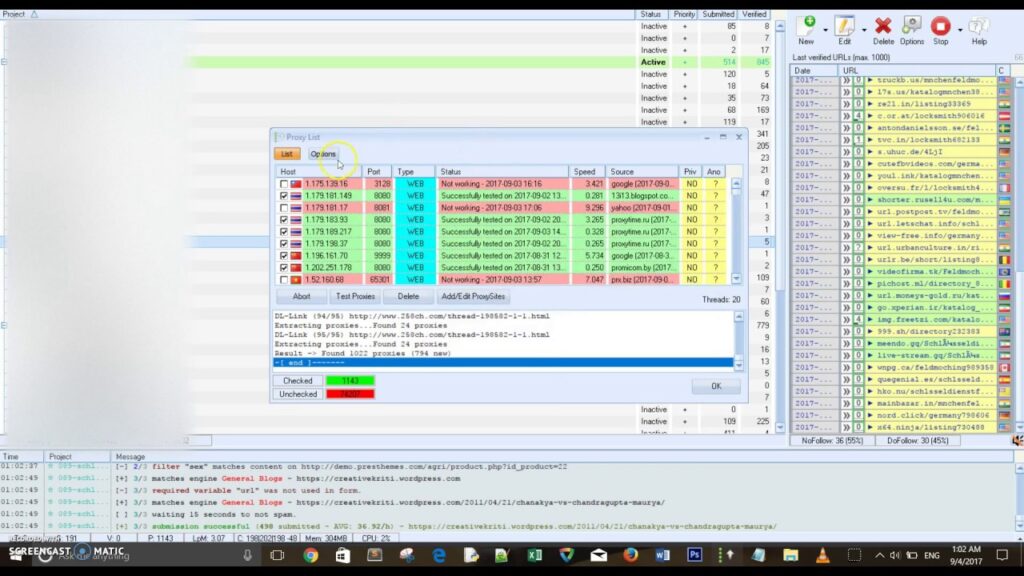The width and height of the screenshot is (1024, 576).
Task: Uncheck the proxy 1.179.198.37 checkbox
Action: (283, 244)
